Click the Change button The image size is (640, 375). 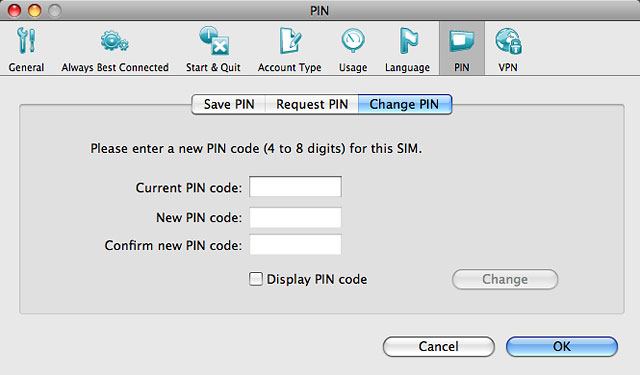click(x=505, y=280)
